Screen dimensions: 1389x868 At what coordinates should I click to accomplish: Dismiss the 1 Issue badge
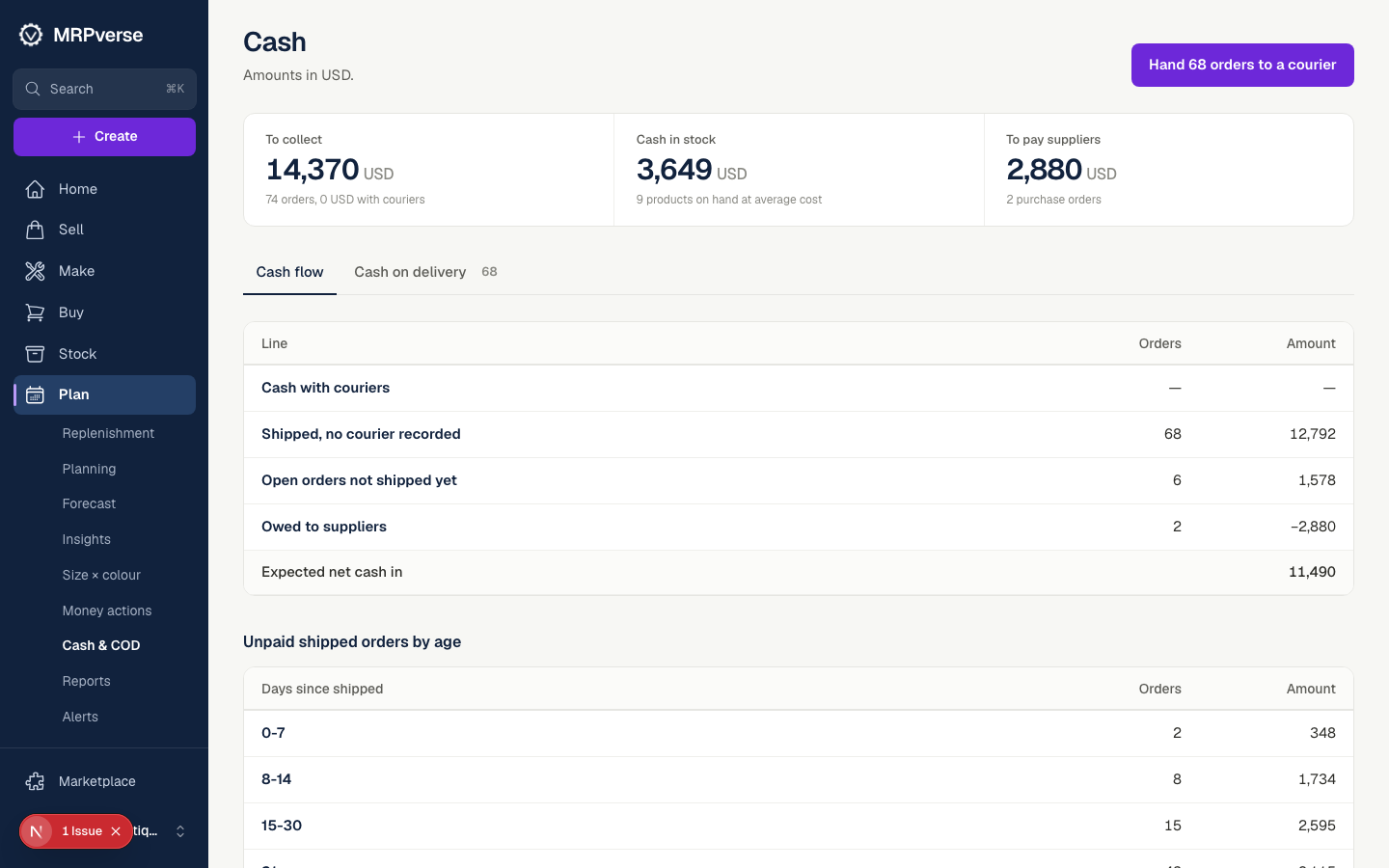point(116,831)
